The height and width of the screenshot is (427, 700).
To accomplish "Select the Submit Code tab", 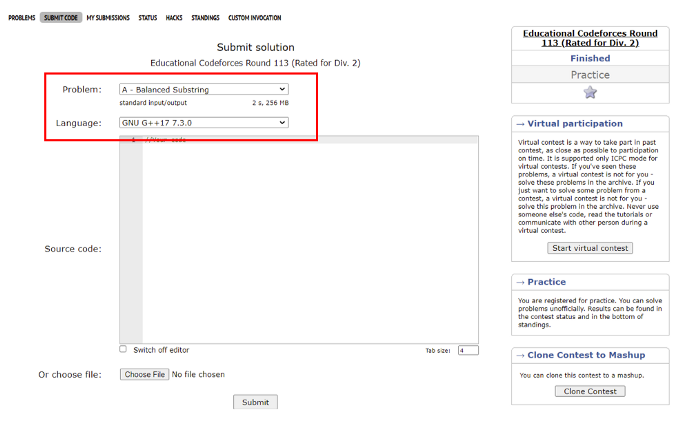I will (x=61, y=18).
